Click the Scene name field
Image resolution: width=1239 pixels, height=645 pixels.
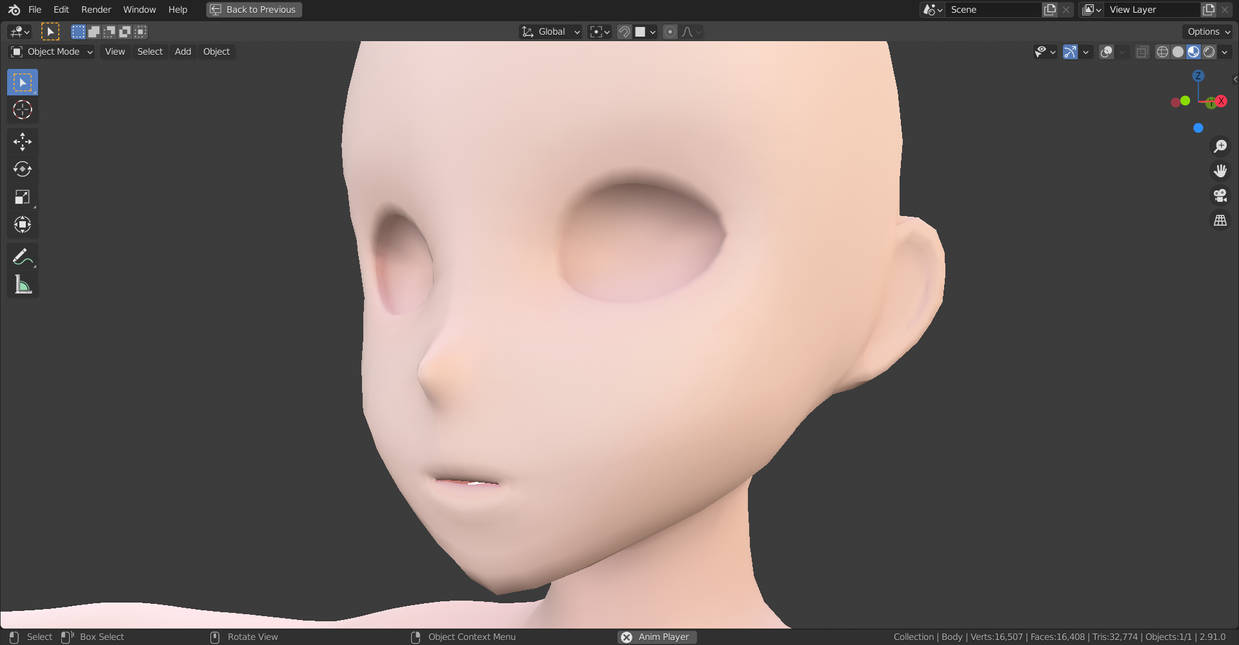pyautogui.click(x=994, y=9)
